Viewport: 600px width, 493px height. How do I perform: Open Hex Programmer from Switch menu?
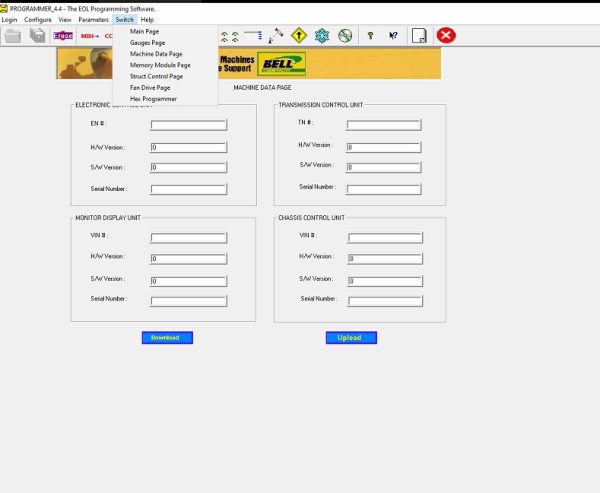click(166, 99)
